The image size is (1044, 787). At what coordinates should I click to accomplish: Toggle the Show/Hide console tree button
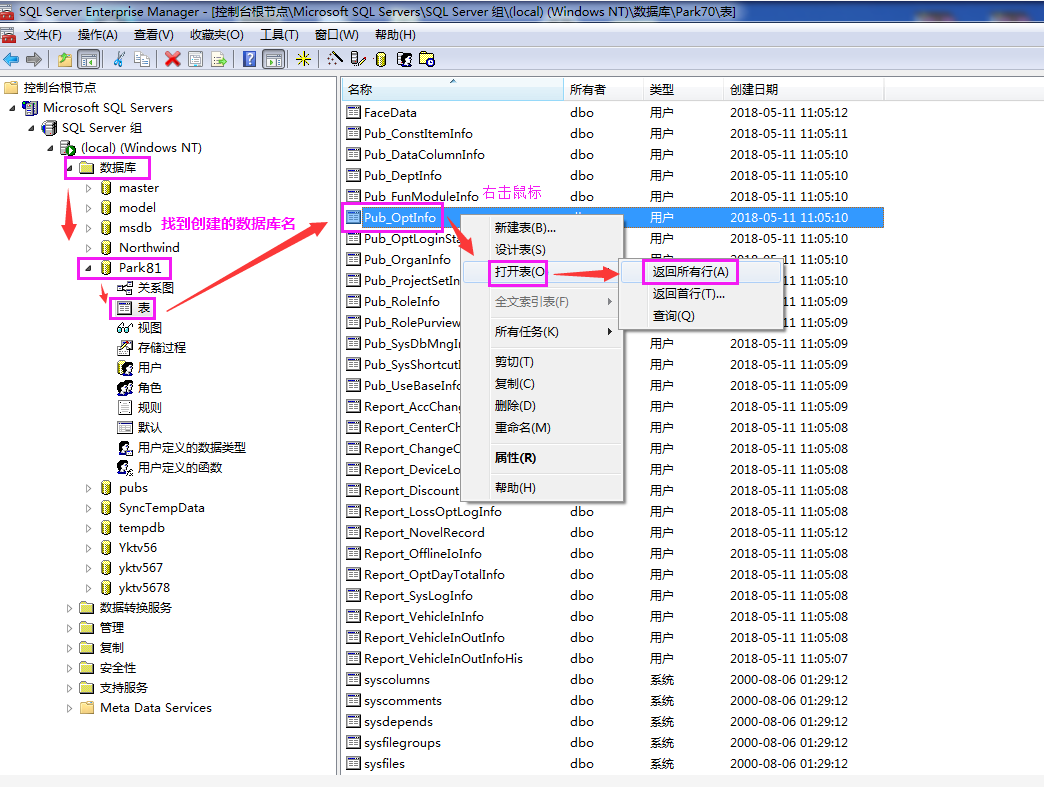pos(89,60)
